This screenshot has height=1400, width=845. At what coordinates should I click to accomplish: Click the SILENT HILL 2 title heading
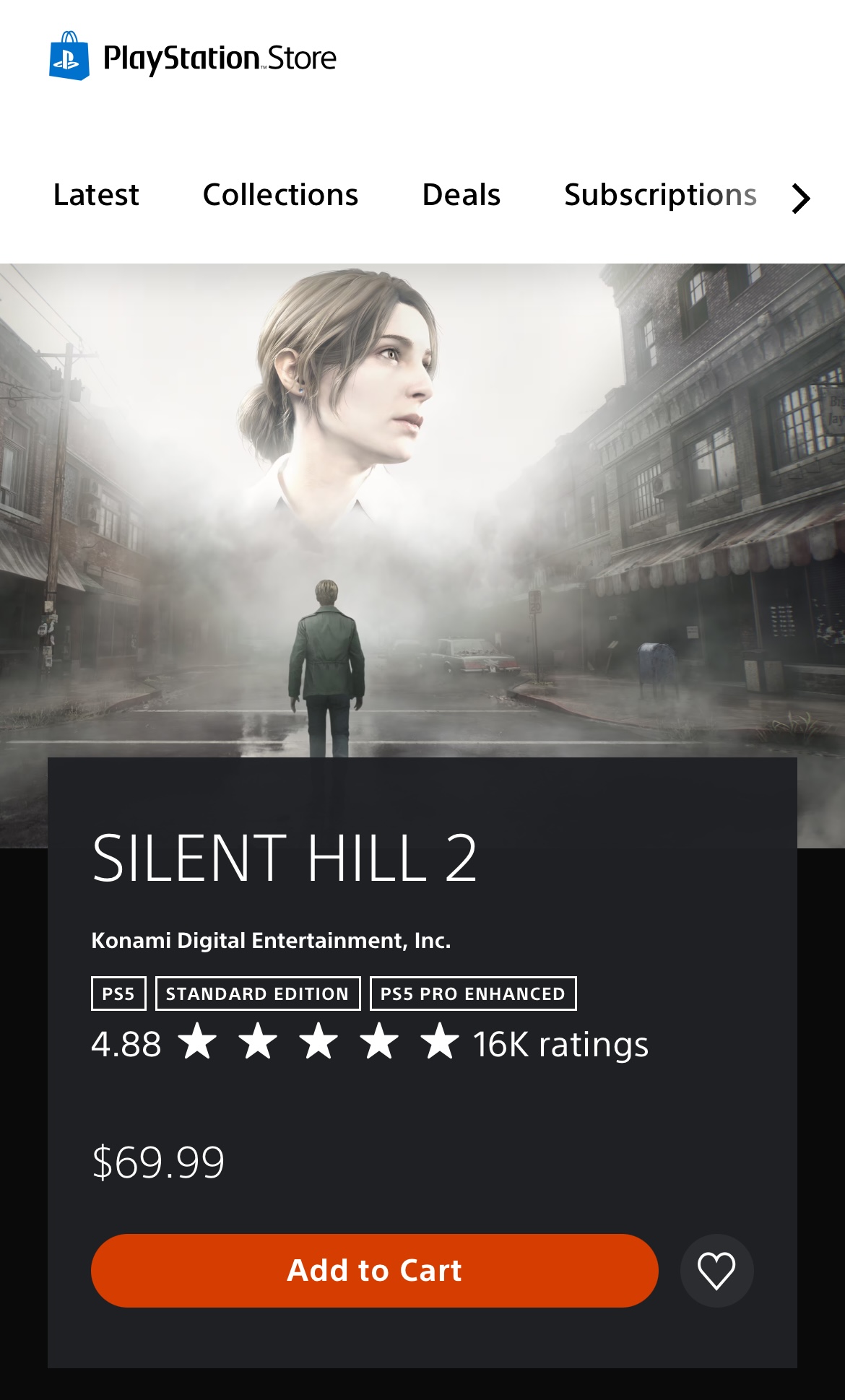point(285,858)
